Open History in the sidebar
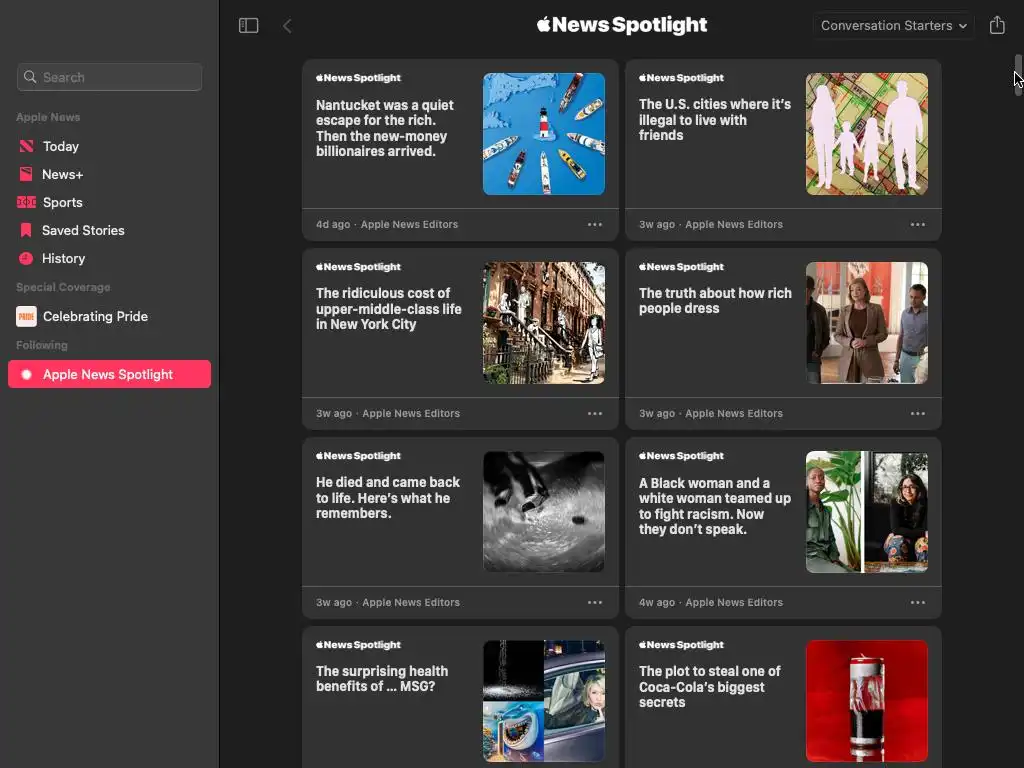The height and width of the screenshot is (768, 1024). [x=110, y=259]
